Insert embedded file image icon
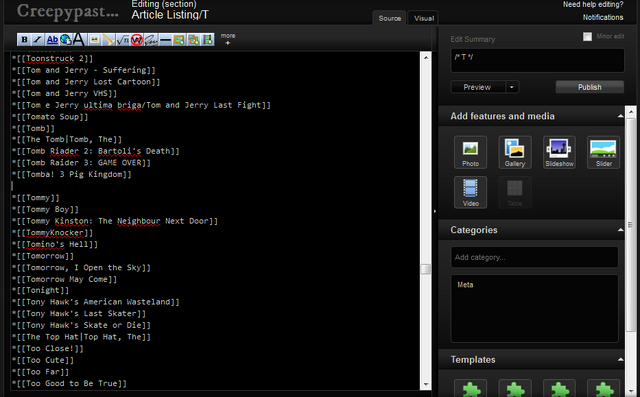Viewport: 640px width, 397px height. [94, 40]
